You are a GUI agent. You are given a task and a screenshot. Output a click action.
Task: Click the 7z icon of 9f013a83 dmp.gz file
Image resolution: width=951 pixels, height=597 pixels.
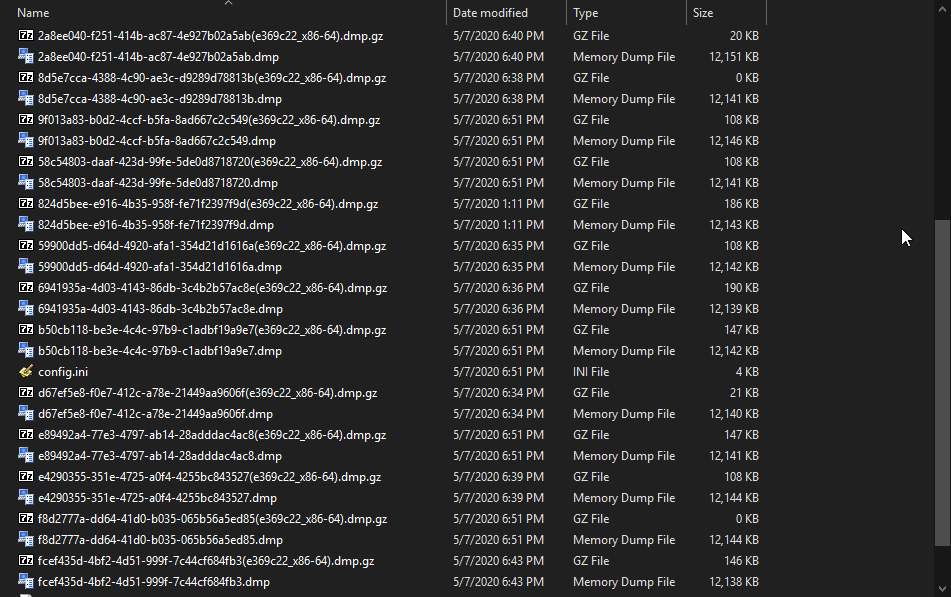25,119
